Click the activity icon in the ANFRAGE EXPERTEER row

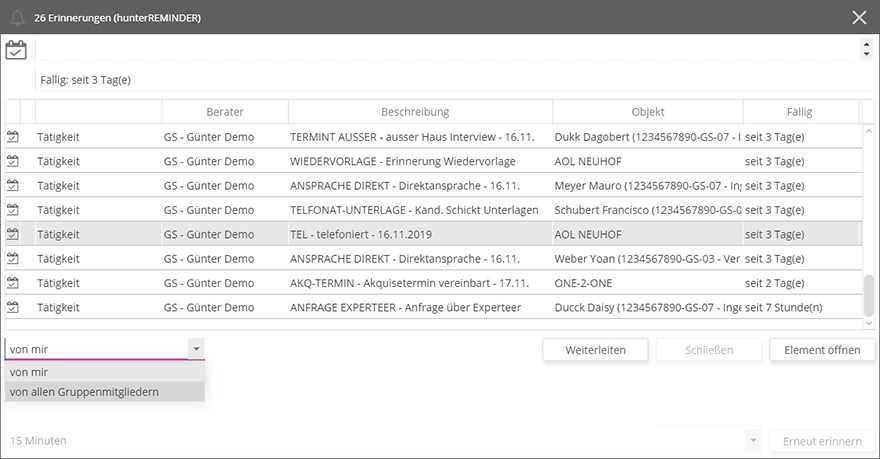[12, 307]
